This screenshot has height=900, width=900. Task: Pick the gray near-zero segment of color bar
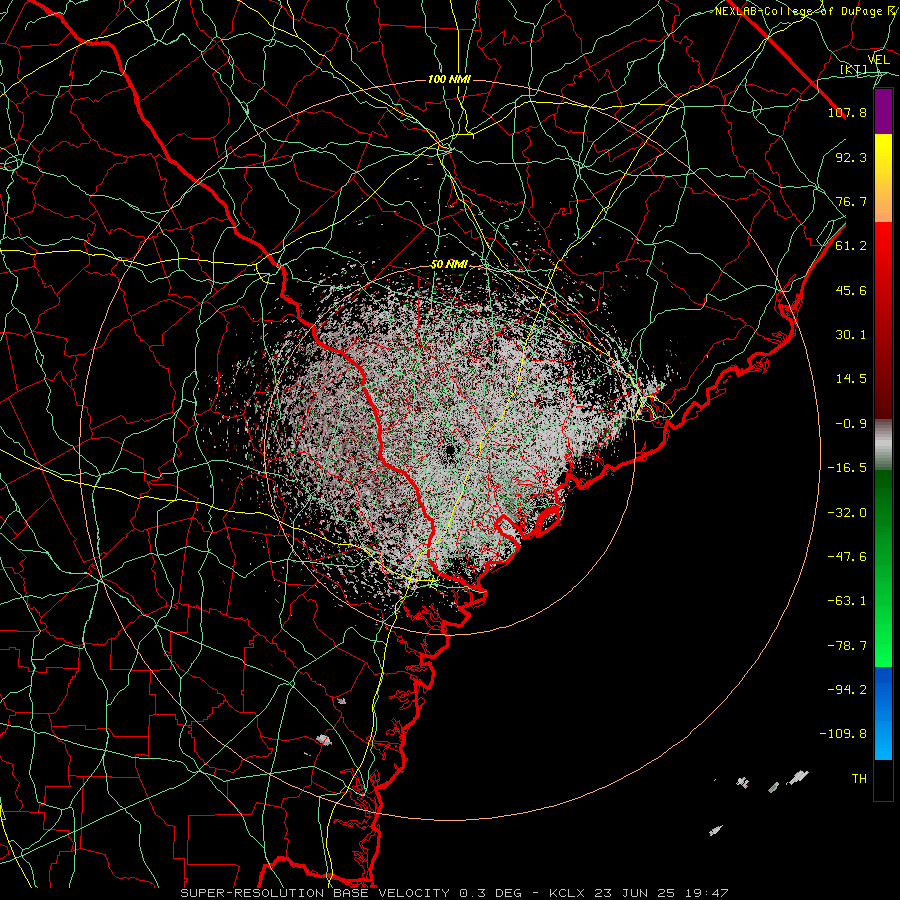click(883, 445)
